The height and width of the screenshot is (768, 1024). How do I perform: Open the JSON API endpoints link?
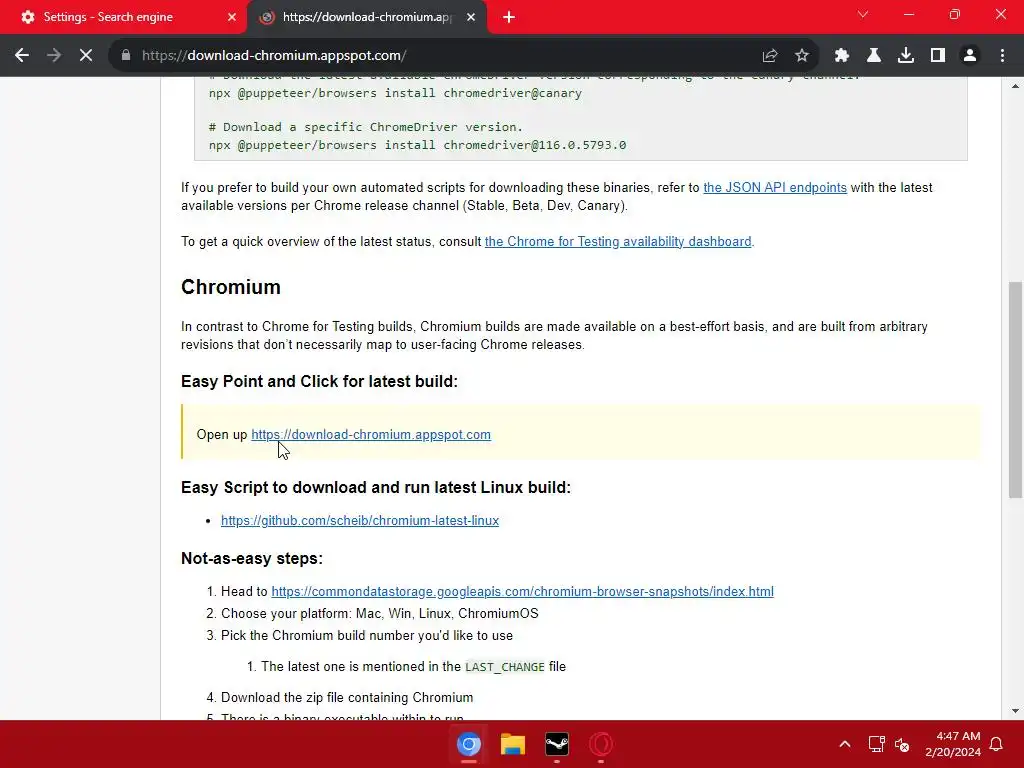[775, 187]
